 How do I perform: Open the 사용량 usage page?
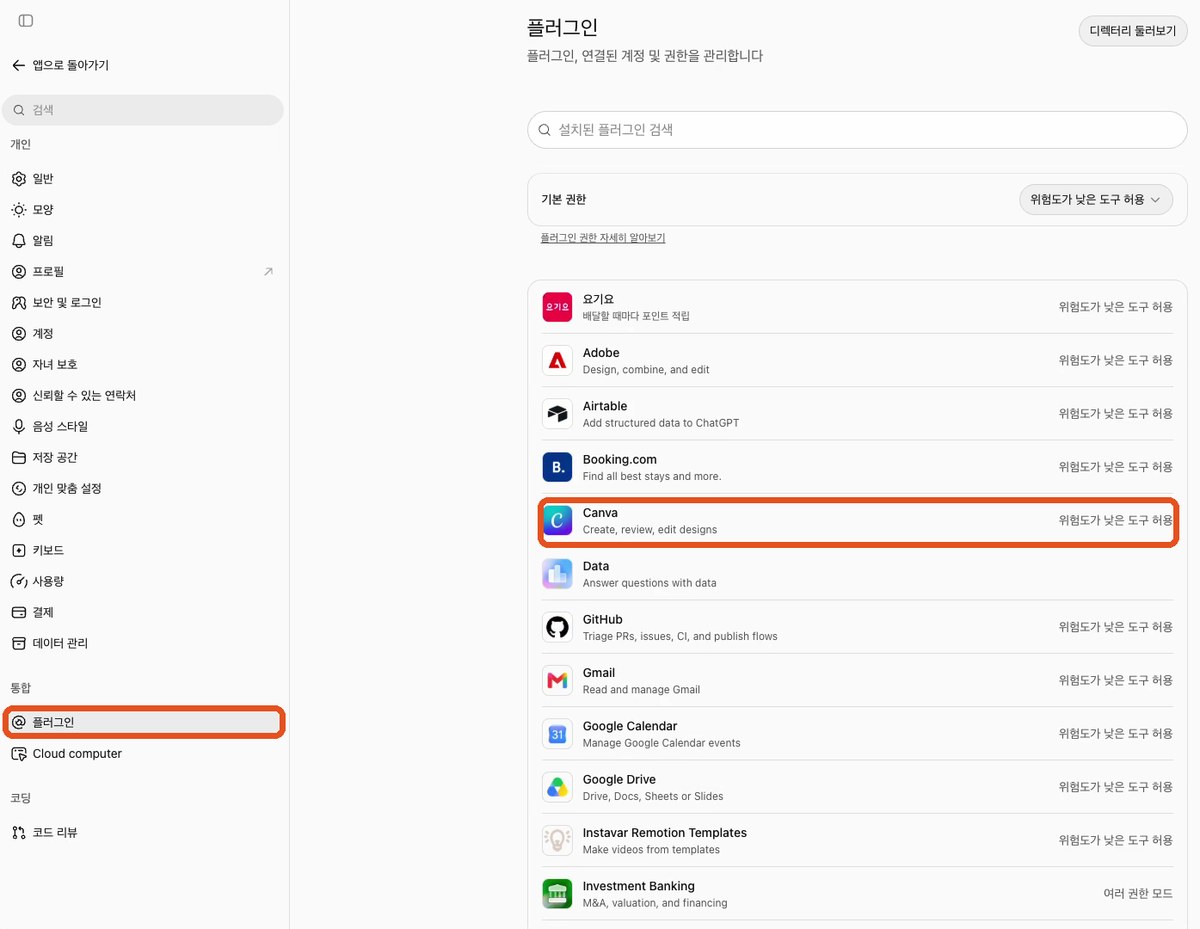[144, 582]
